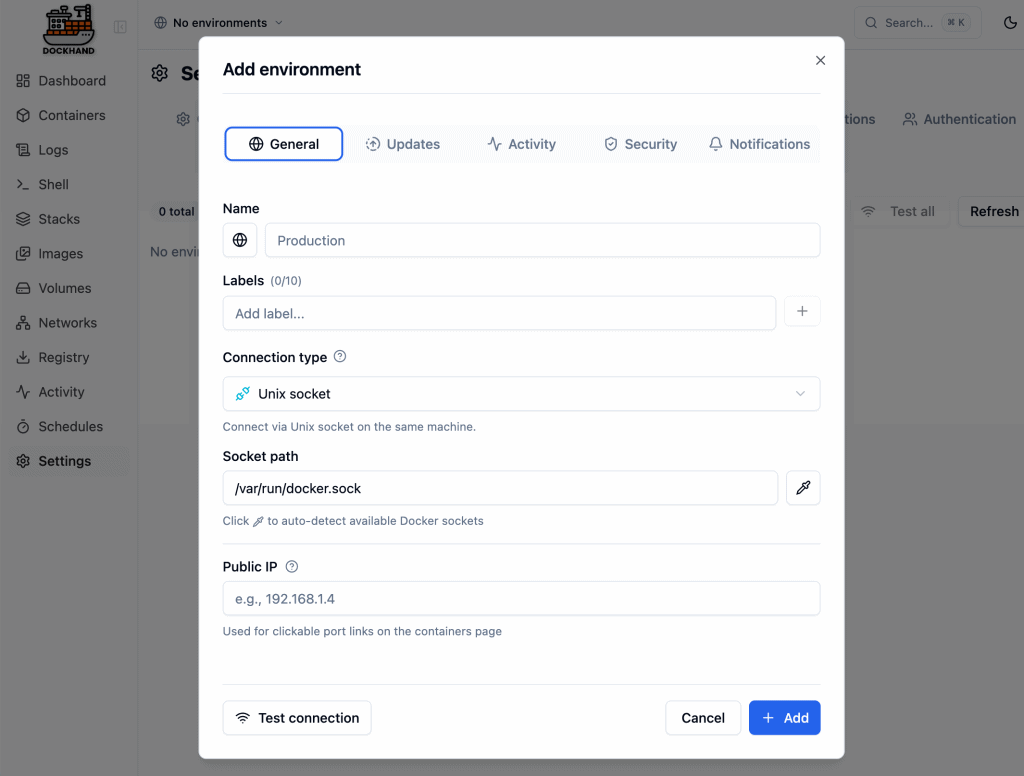Collapse the sidebar panel icon
1024x776 pixels.
120,27
